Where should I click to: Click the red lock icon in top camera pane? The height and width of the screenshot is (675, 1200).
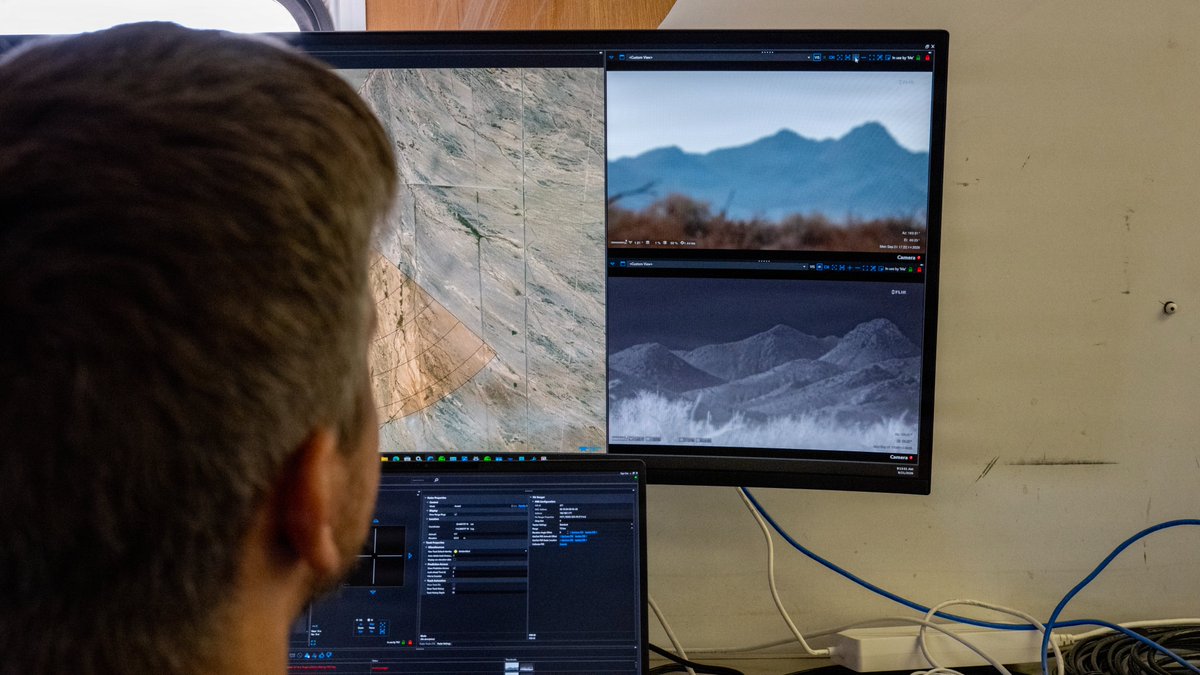[928, 58]
